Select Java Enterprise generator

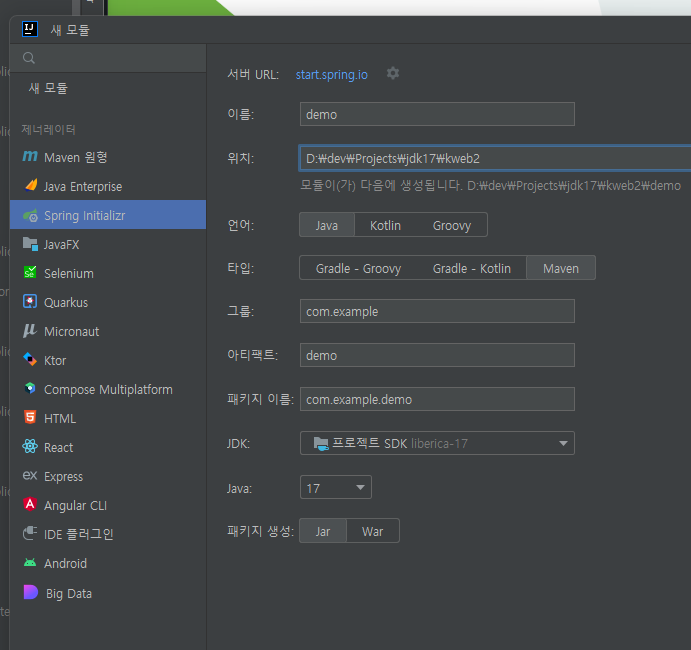108,186
